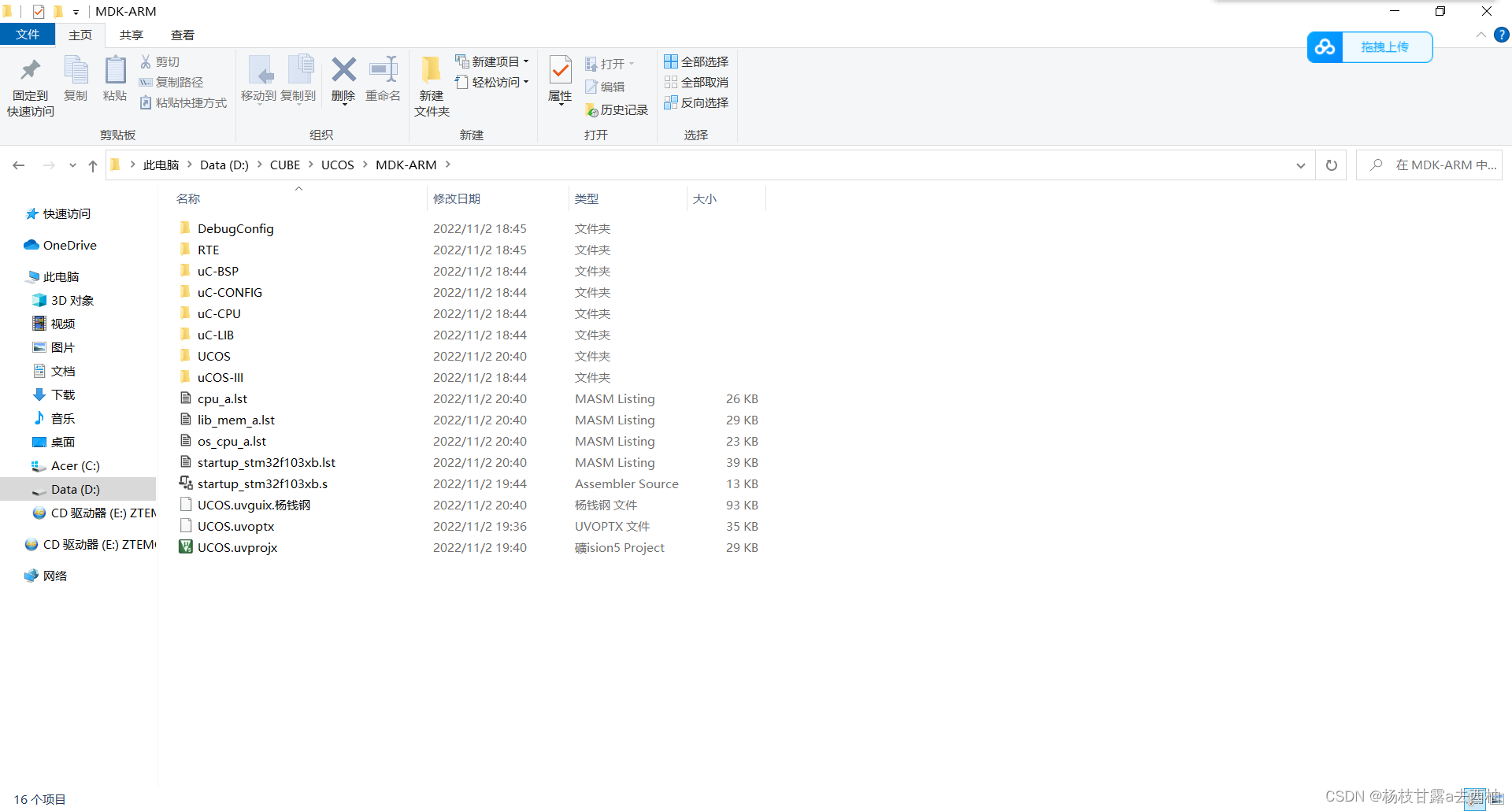Expand path chevron after CUBE

tap(311, 165)
